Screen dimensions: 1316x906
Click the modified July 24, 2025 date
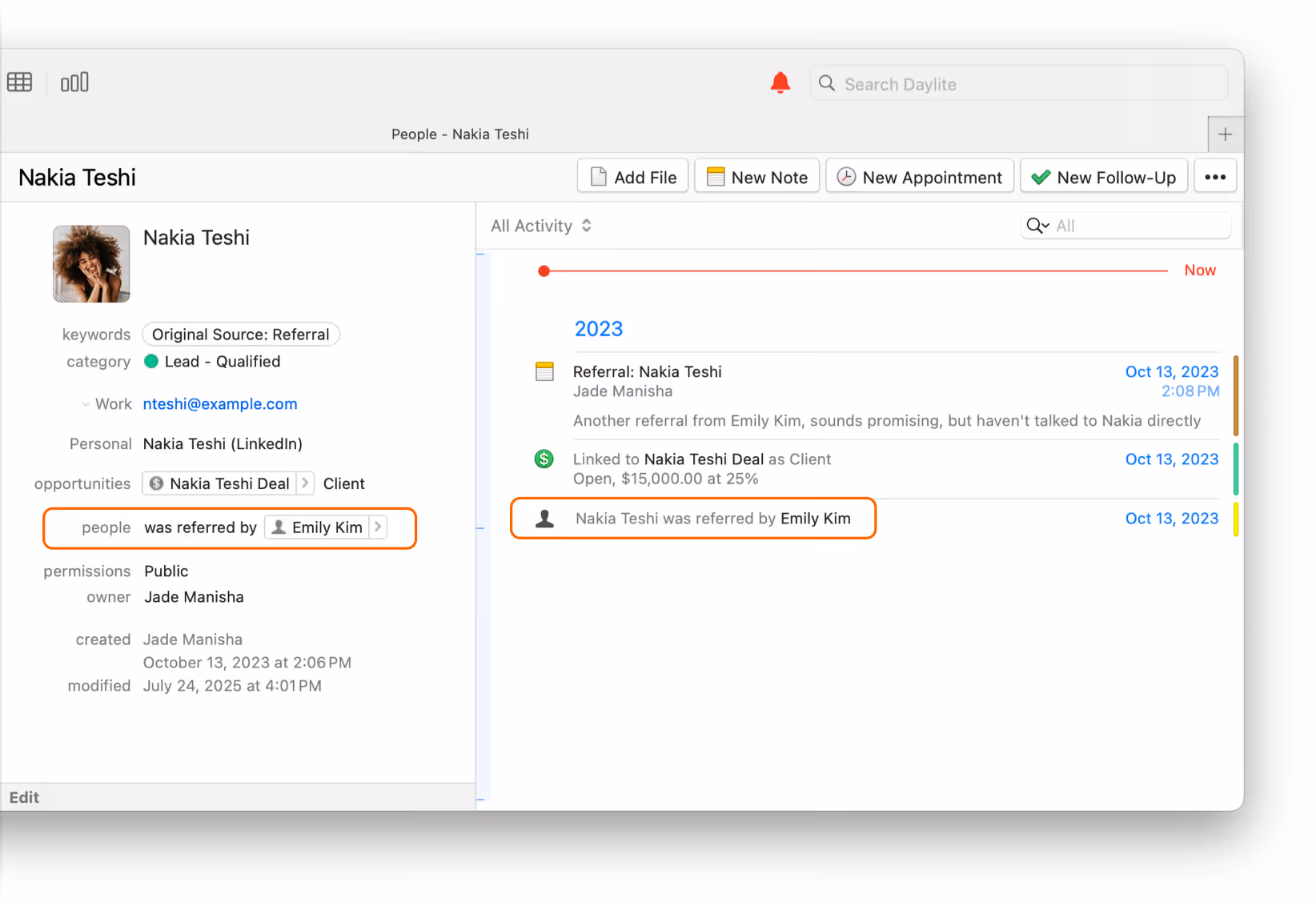232,686
